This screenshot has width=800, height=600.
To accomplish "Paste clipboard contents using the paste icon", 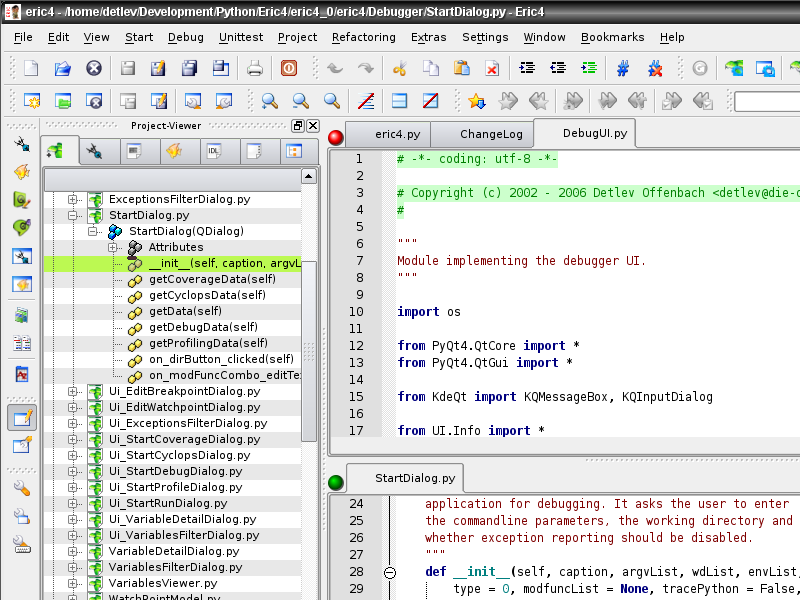I will (461, 70).
